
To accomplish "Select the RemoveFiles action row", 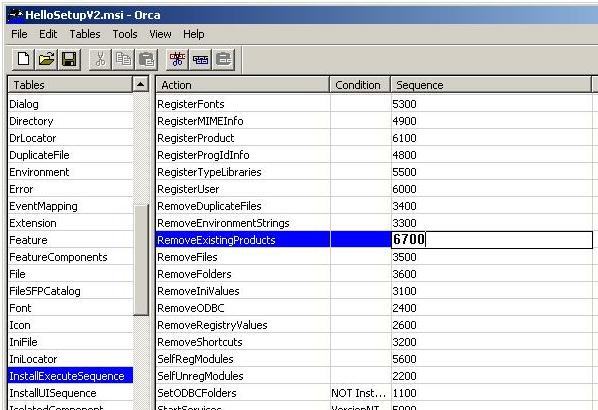I will pyautogui.click(x=374, y=257).
